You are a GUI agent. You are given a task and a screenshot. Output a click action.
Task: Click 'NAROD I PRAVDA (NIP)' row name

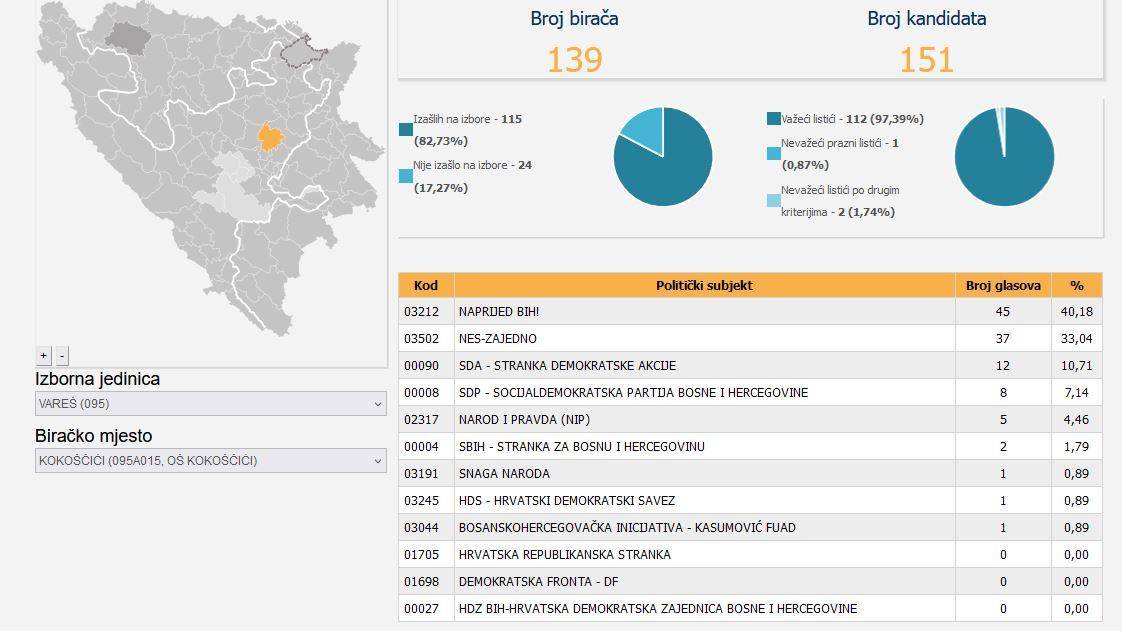[525, 420]
